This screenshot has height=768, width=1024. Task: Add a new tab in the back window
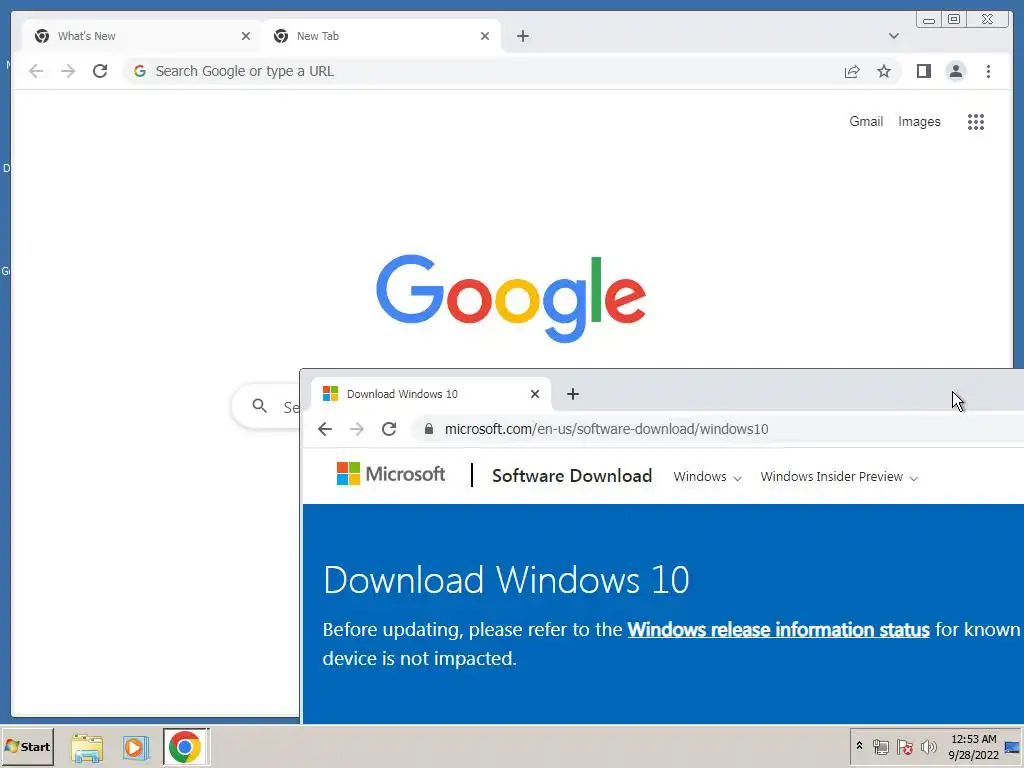[x=522, y=36]
